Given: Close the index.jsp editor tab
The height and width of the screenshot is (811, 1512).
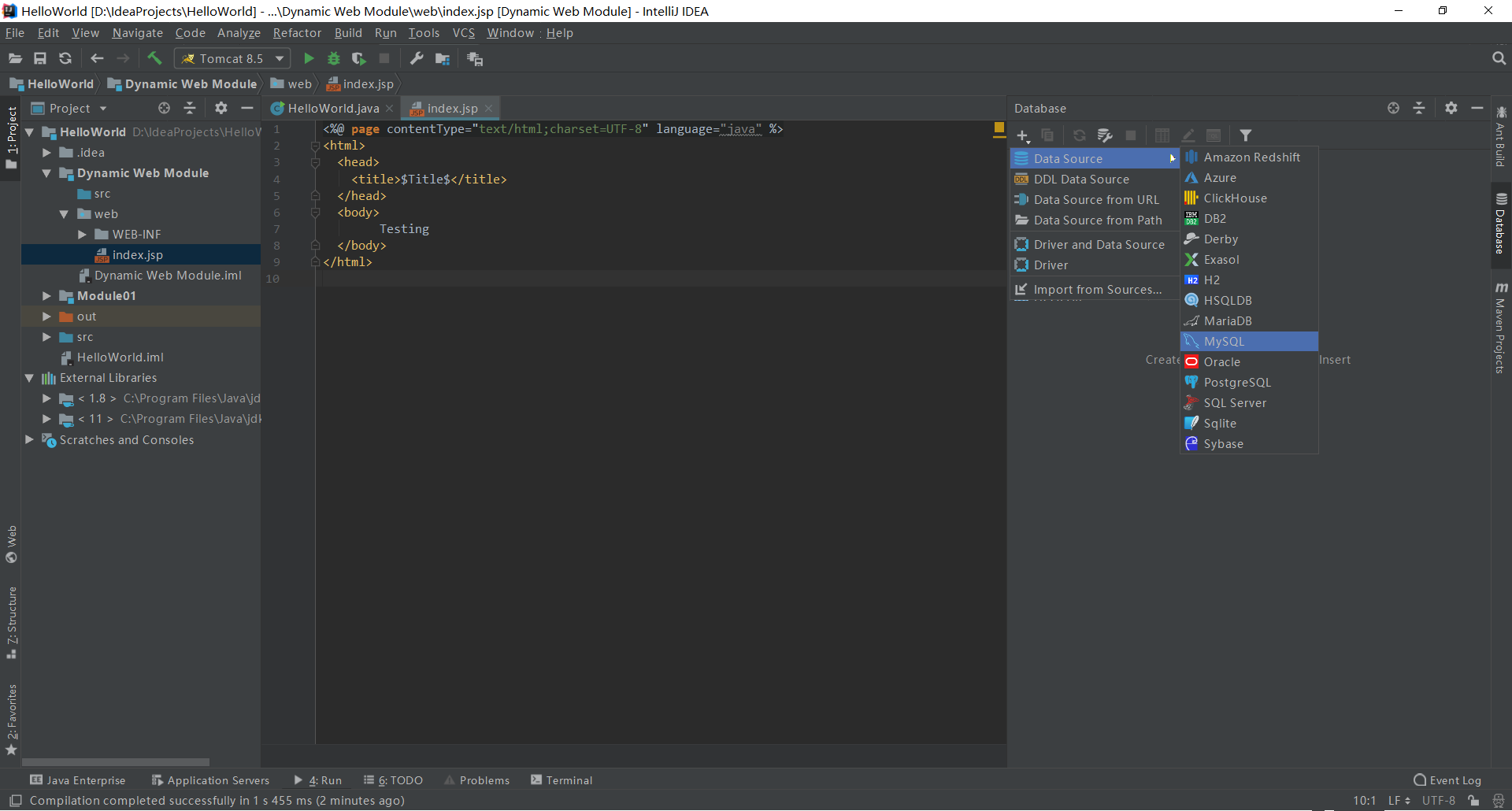Looking at the screenshot, I should (x=488, y=109).
